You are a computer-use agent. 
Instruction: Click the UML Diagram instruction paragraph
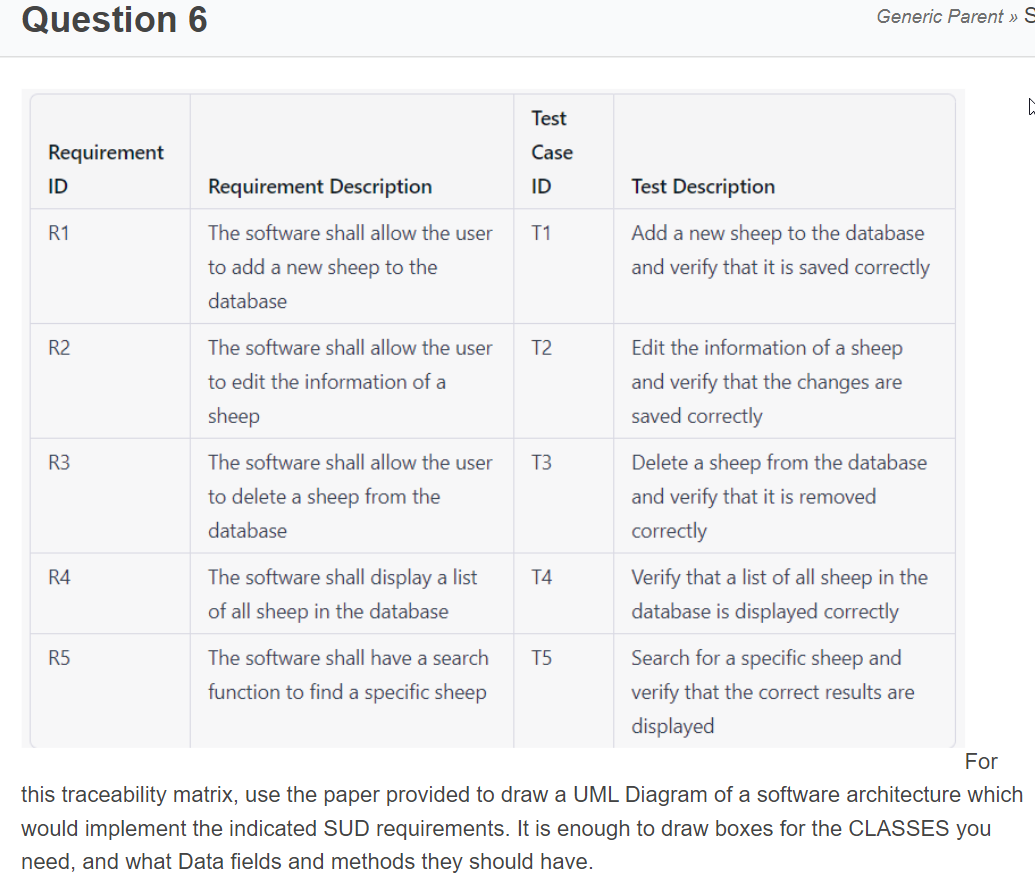[x=521, y=811]
